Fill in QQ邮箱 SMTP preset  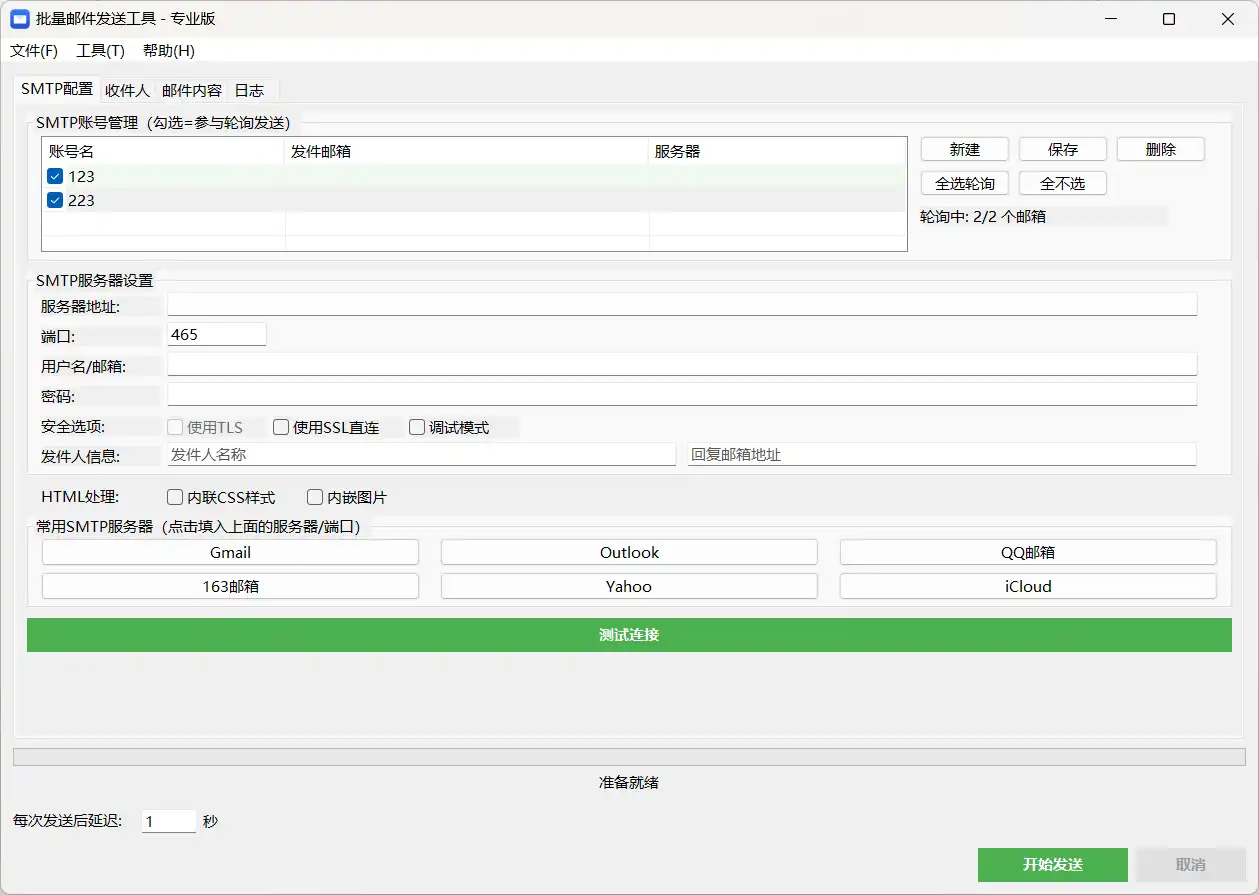click(x=1028, y=553)
